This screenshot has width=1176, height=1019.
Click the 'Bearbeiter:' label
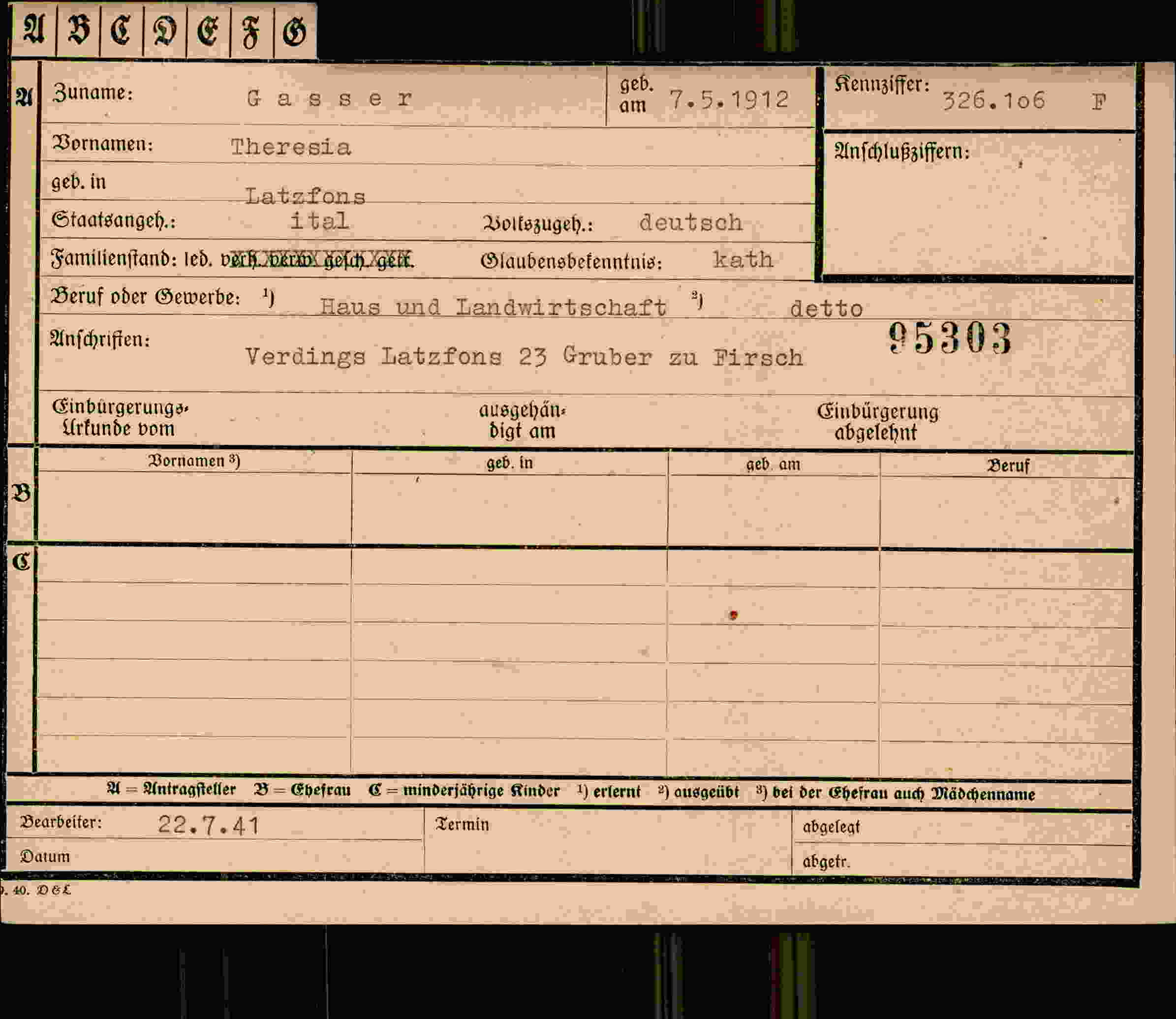61,822
